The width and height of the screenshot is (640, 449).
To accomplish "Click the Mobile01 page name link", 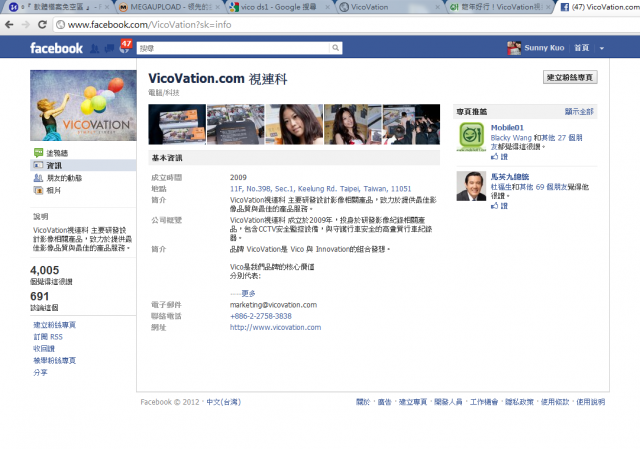I will click(x=507, y=127).
